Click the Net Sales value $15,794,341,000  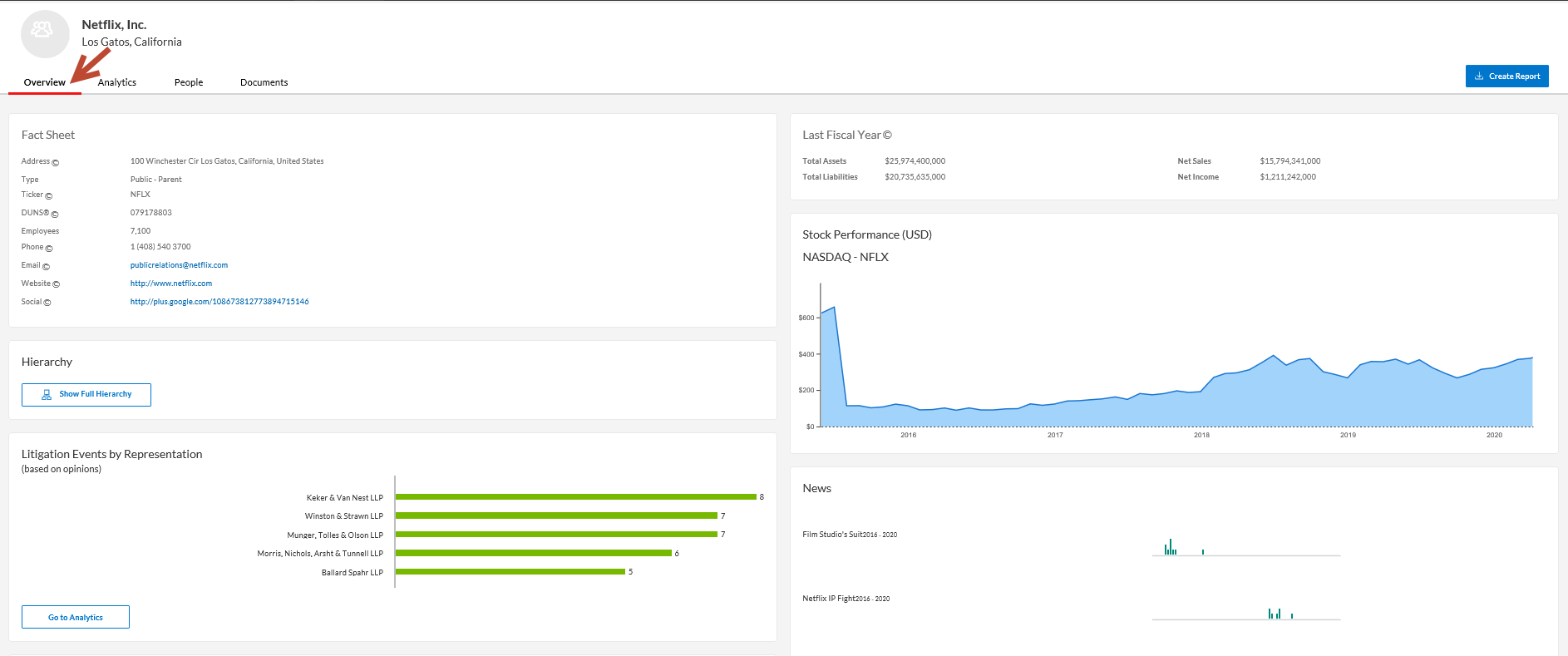1289,161
